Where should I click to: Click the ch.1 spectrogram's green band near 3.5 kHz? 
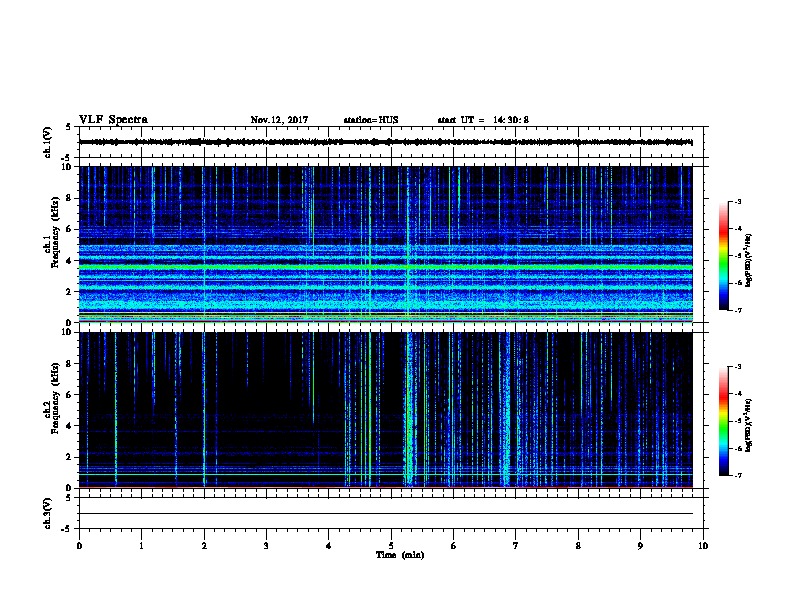coord(385,267)
